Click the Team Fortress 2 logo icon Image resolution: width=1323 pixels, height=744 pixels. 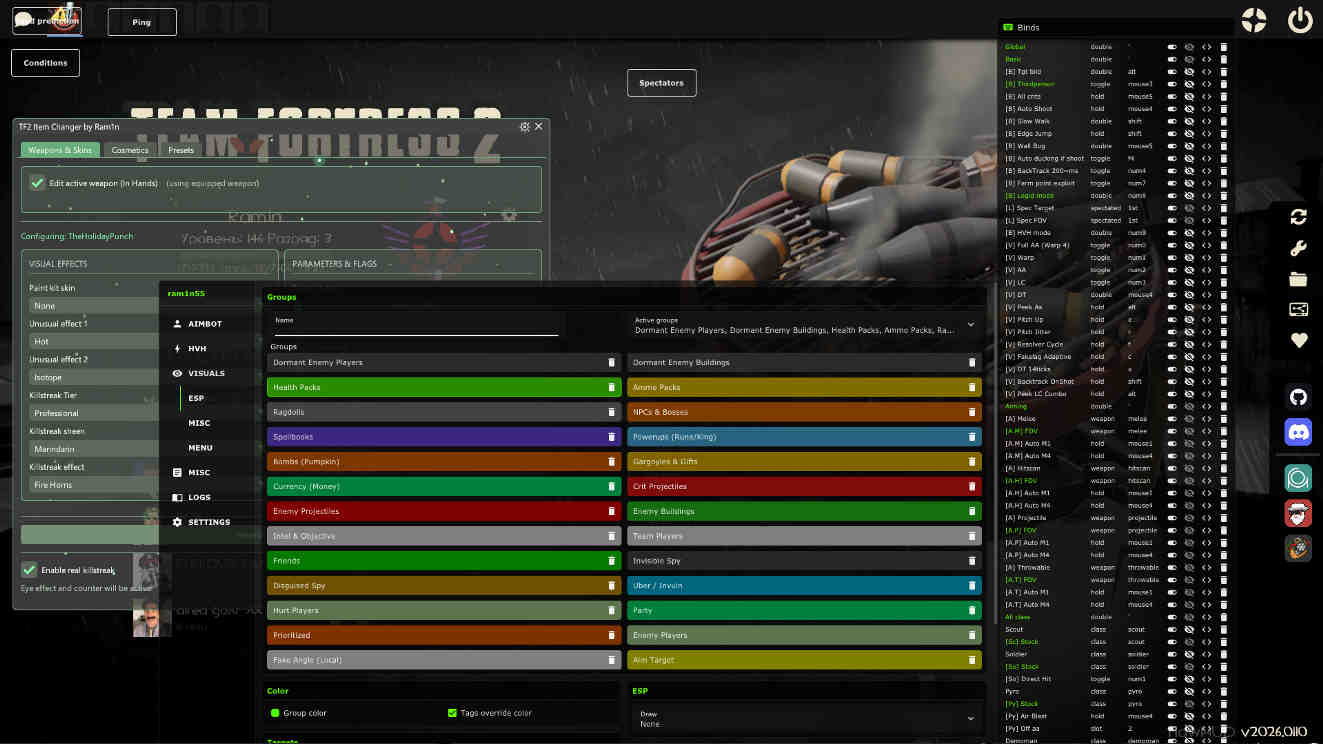1254,20
